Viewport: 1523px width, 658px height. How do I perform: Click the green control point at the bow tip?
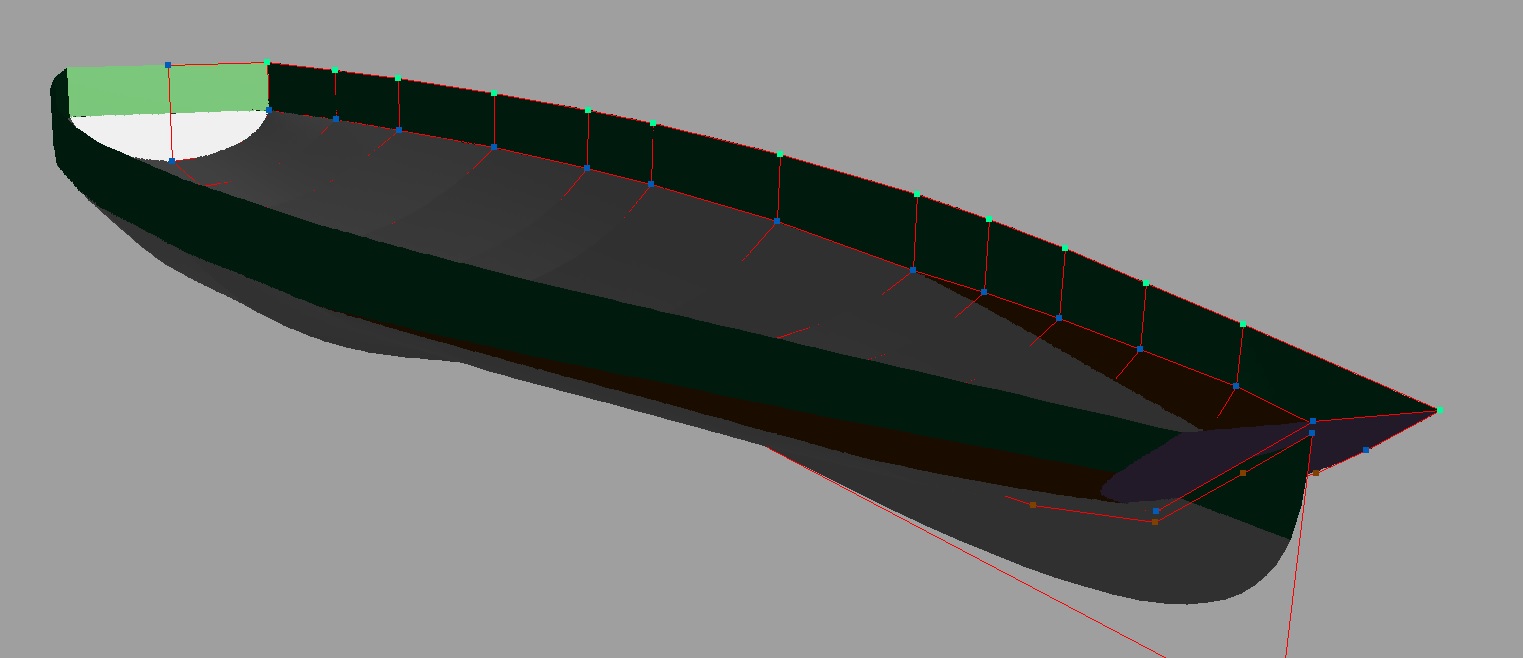(1440, 410)
